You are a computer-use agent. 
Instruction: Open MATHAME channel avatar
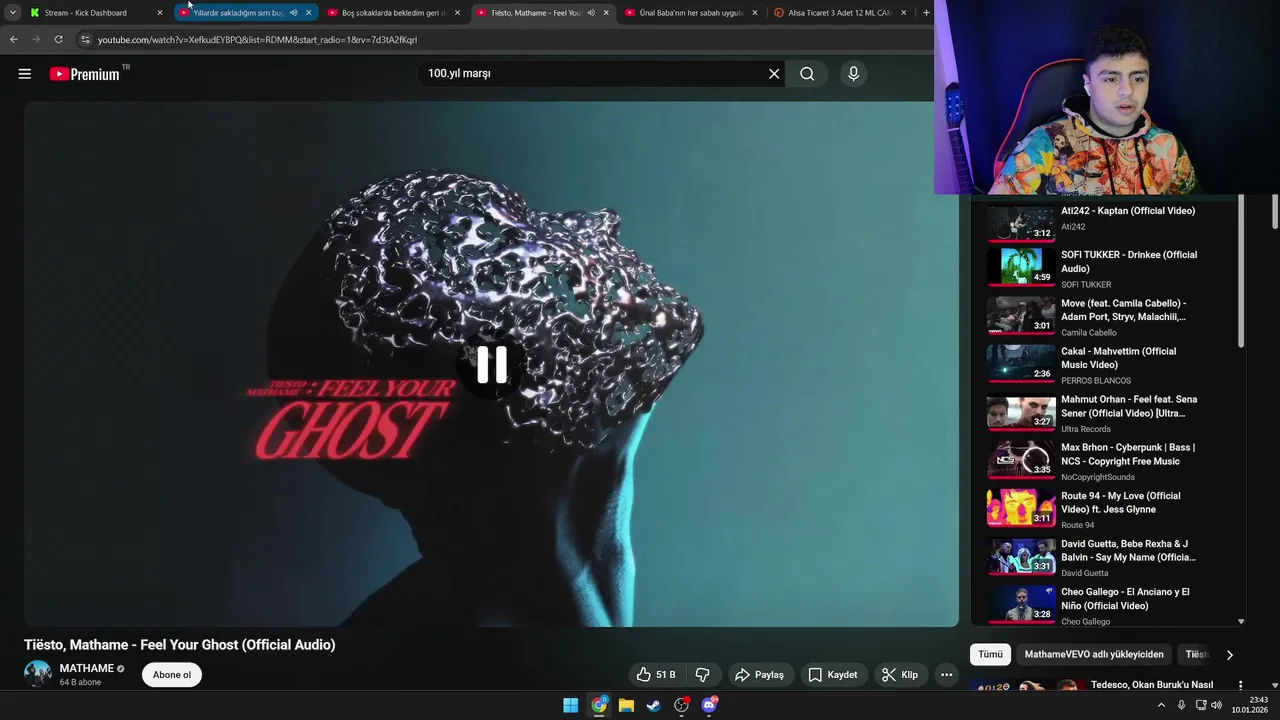point(38,674)
